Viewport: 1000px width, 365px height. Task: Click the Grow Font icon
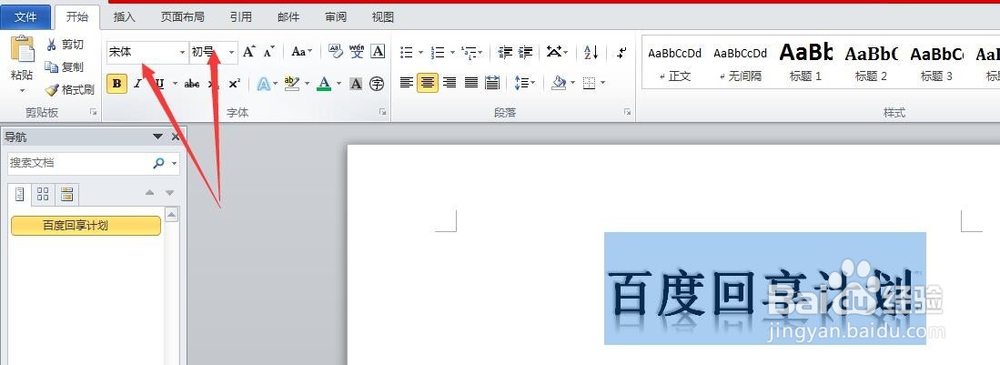click(x=249, y=52)
